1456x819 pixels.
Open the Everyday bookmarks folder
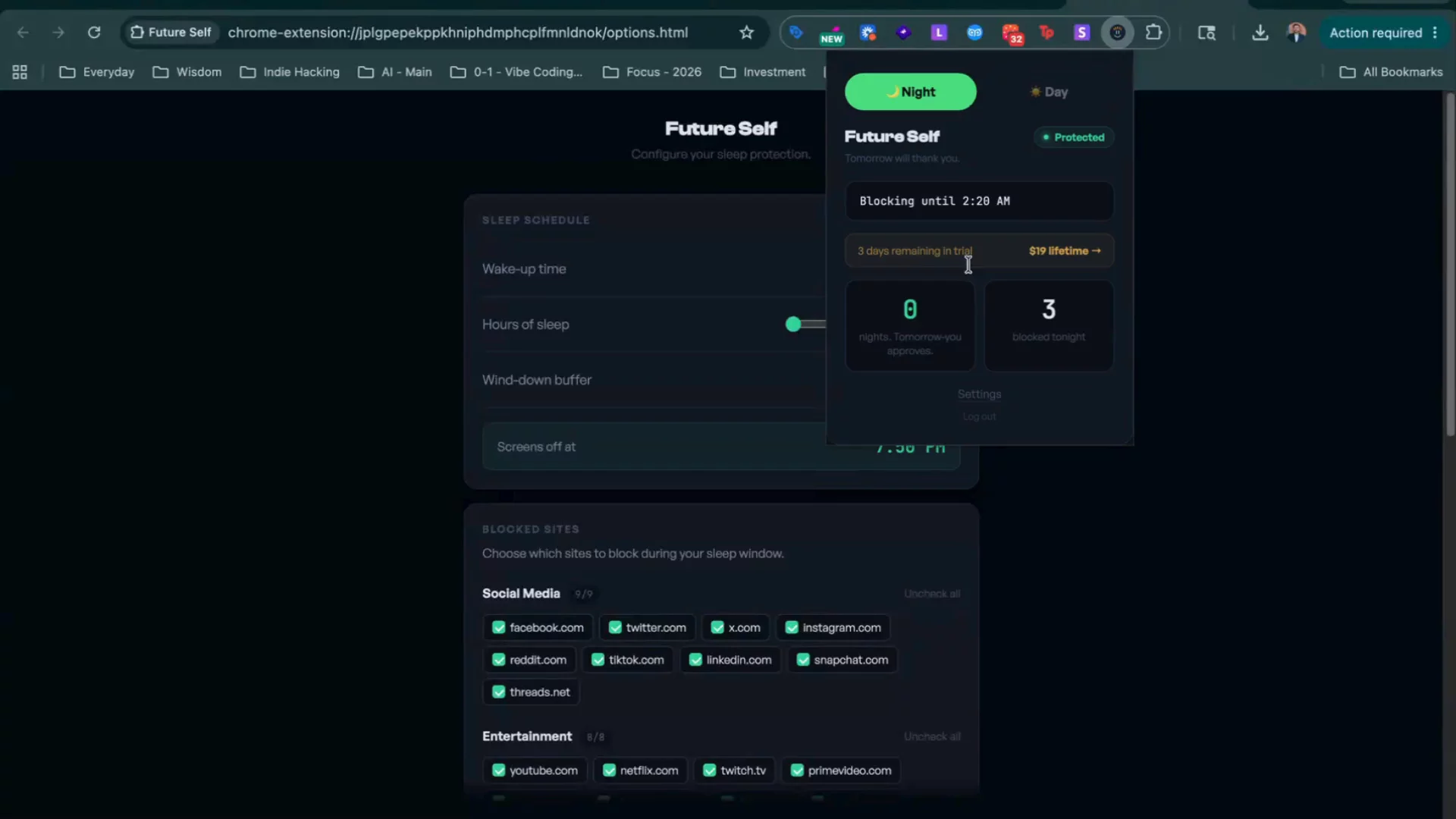click(97, 72)
